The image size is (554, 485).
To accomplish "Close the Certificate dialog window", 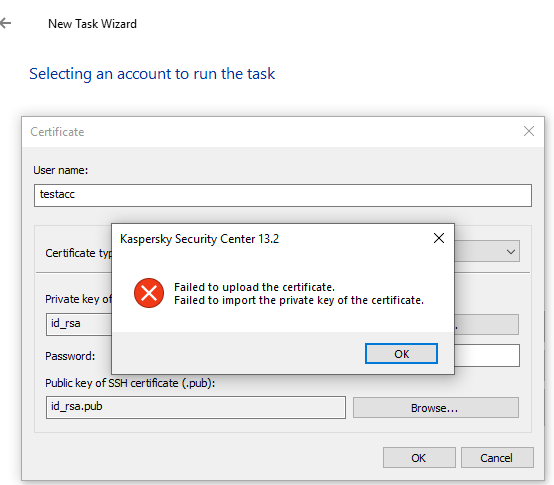I will pos(529,131).
